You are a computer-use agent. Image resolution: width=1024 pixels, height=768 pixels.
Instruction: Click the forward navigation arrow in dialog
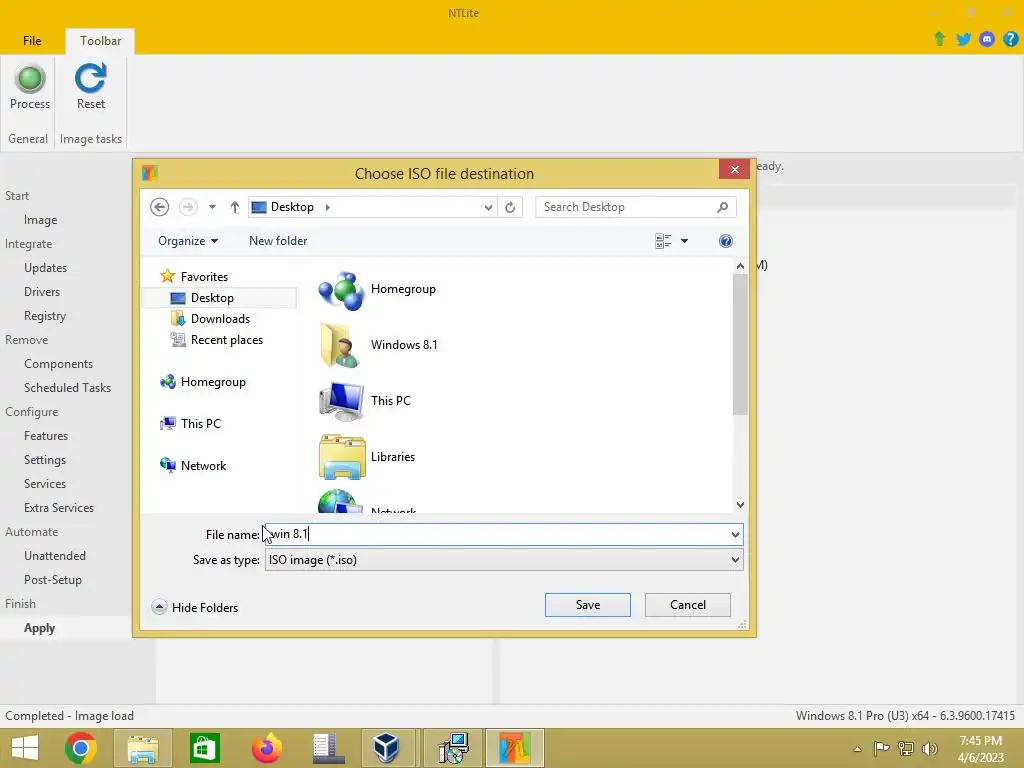(x=188, y=207)
